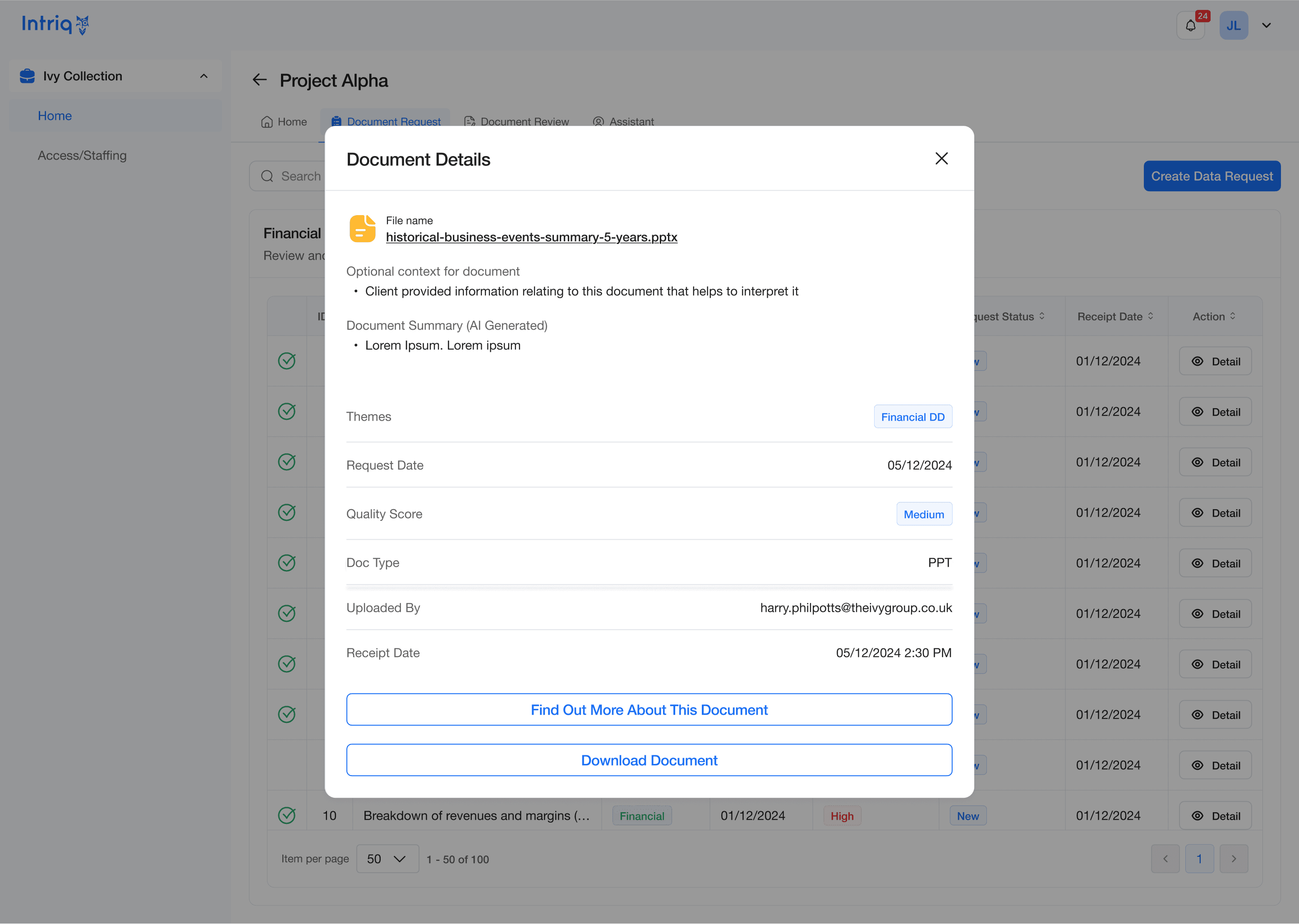Click the JL user avatar
This screenshot has height=924, width=1299.
coord(1234,26)
